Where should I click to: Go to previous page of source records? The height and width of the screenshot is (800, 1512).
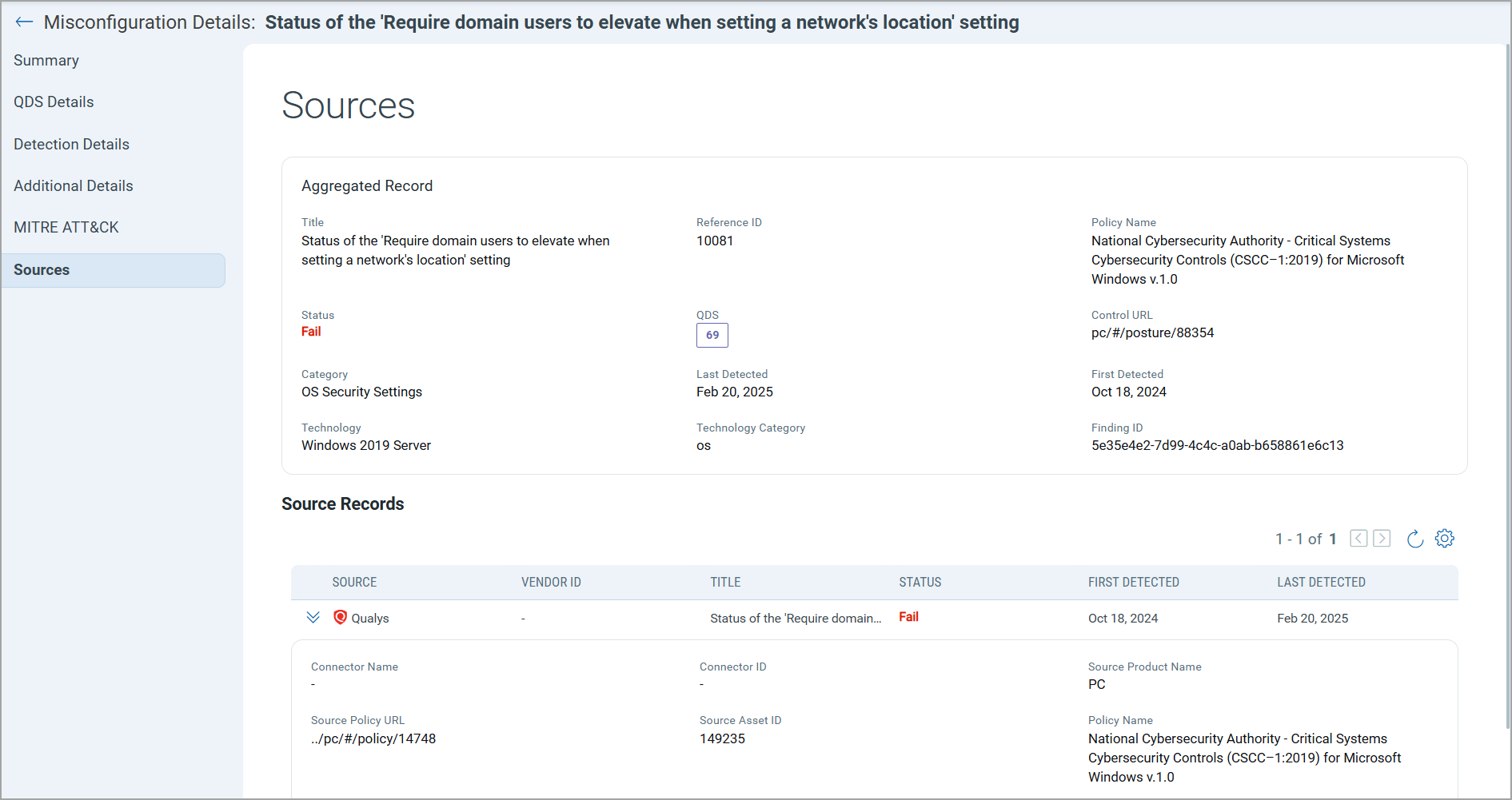[1358, 539]
